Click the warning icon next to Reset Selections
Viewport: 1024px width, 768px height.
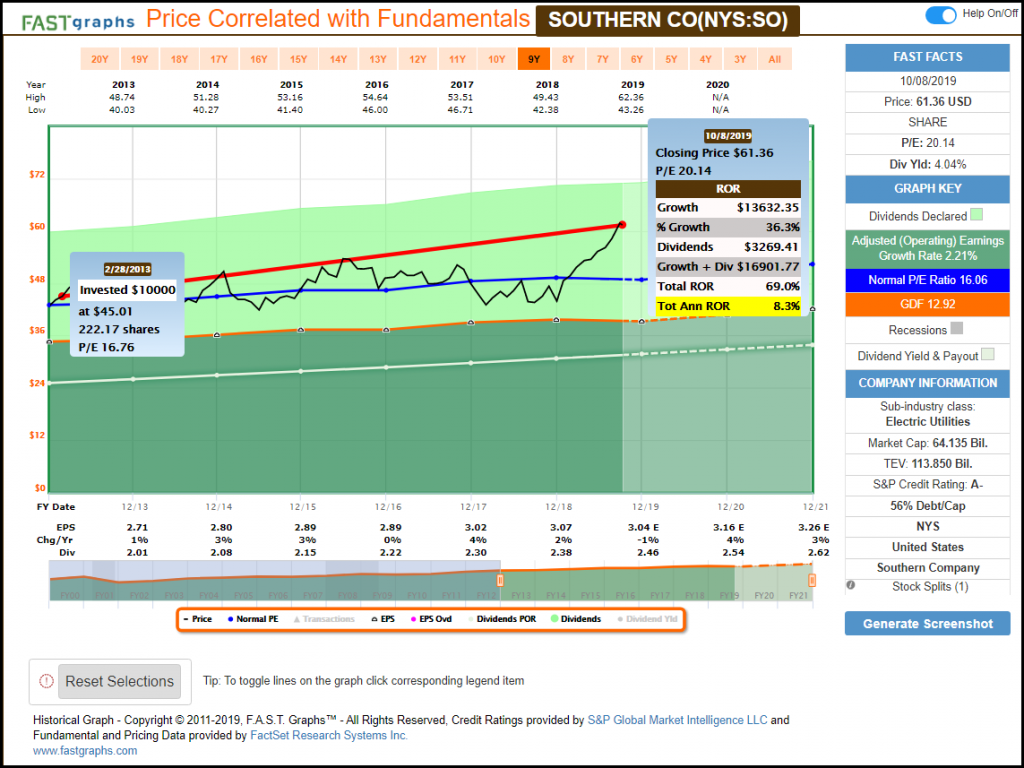(x=46, y=681)
